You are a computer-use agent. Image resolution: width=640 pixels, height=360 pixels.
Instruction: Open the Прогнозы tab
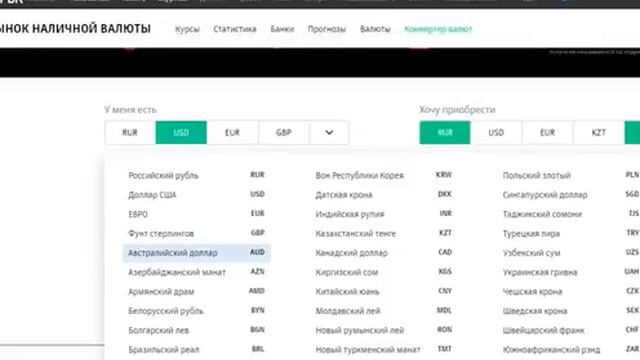tap(327, 29)
